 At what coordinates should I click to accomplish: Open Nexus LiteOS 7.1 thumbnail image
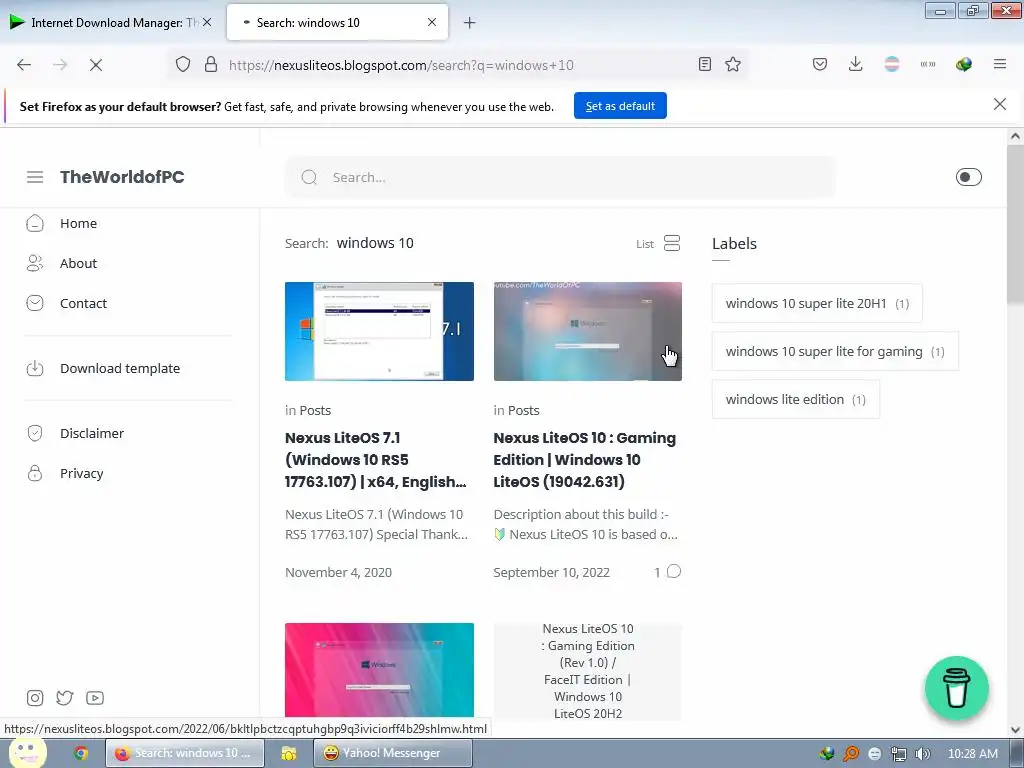click(x=379, y=331)
